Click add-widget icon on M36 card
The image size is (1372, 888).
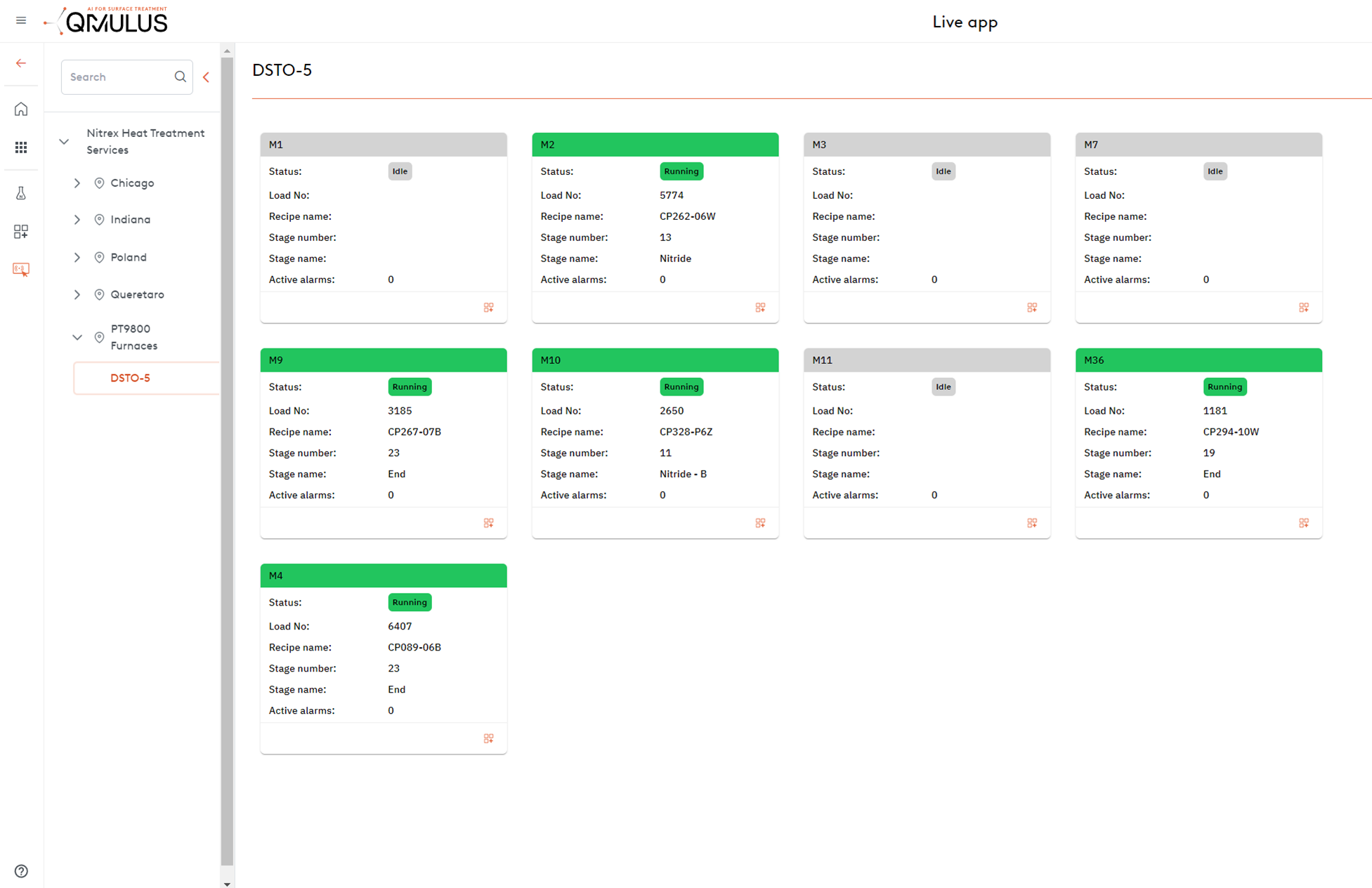tap(1303, 523)
